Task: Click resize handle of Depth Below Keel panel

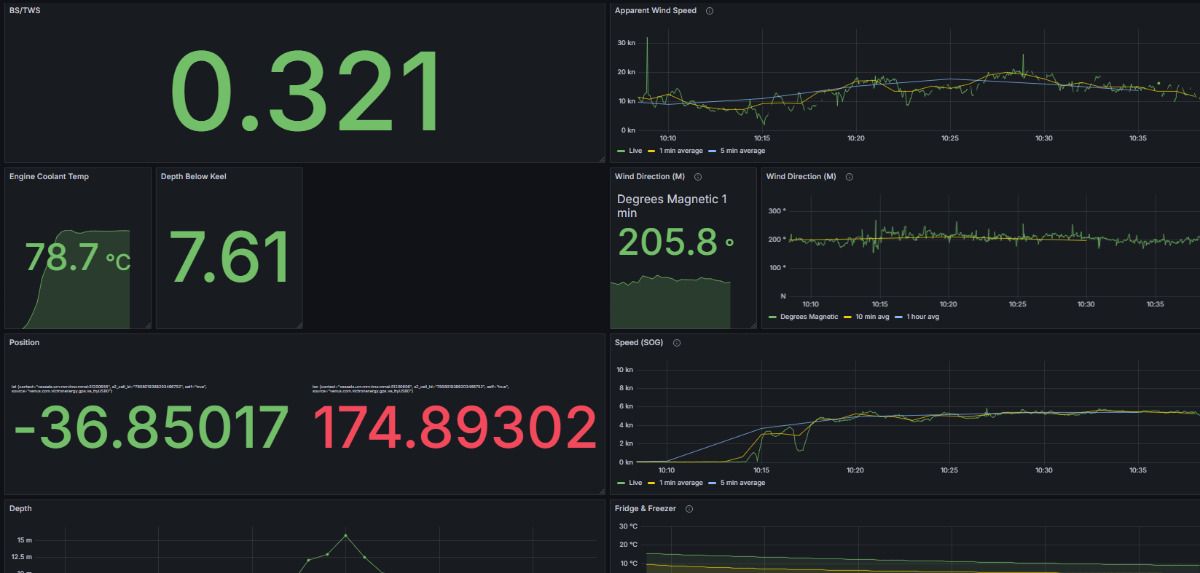Action: (x=298, y=325)
